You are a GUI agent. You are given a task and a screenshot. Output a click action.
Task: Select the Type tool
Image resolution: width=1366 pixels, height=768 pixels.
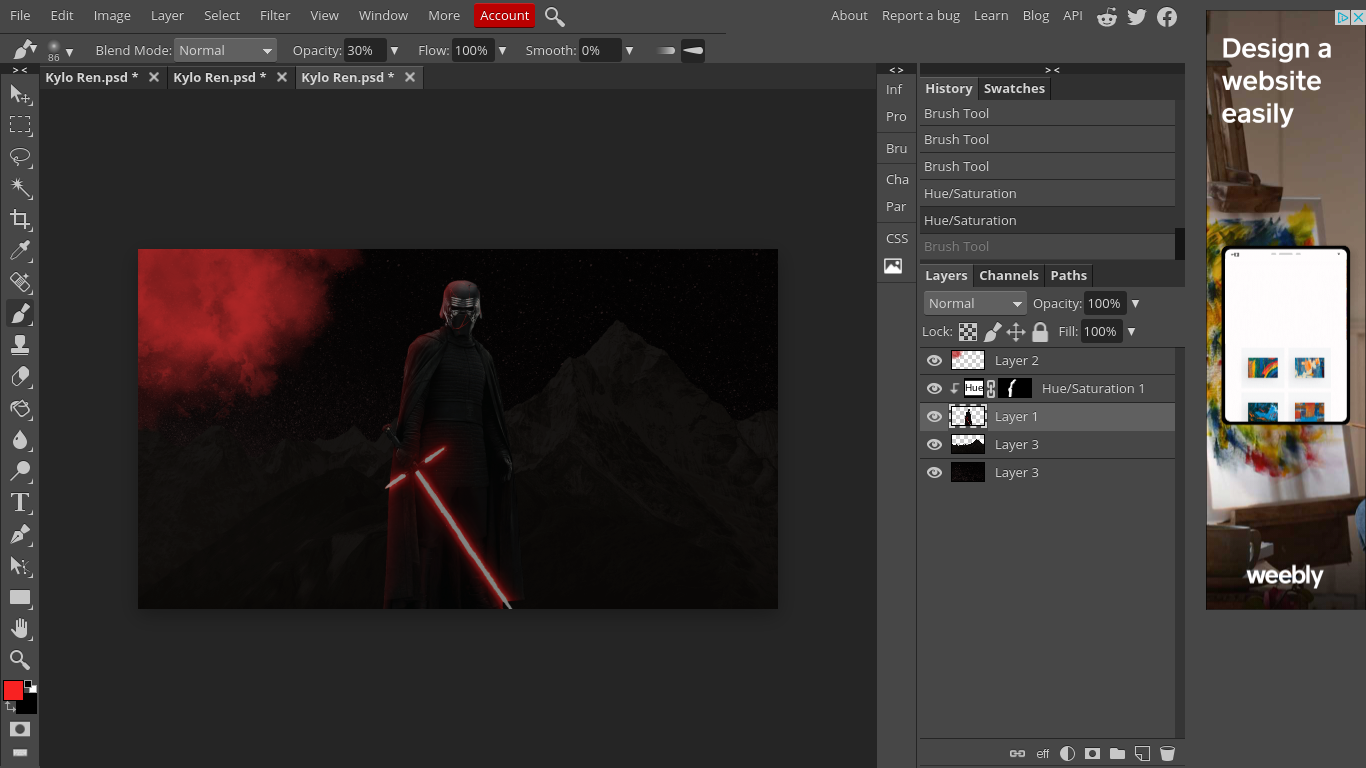click(x=20, y=503)
